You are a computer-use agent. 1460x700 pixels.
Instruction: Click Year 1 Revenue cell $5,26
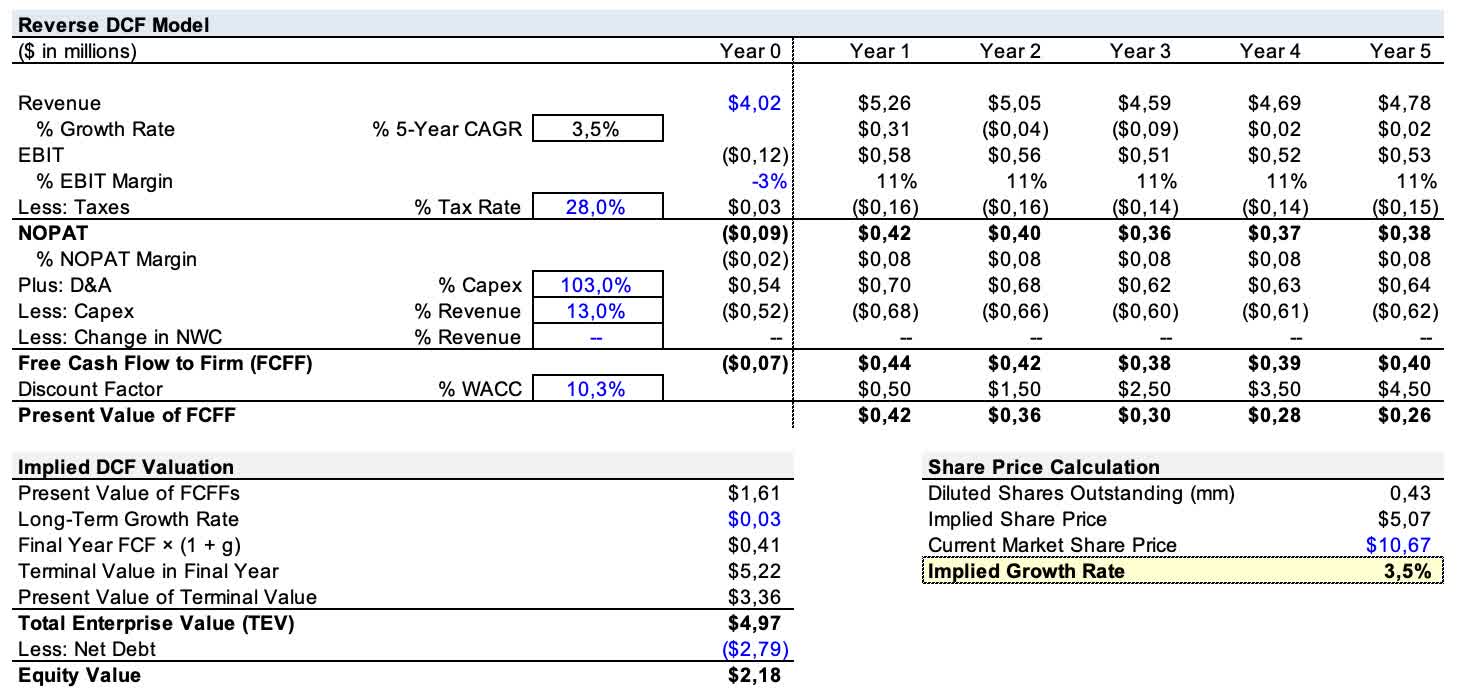[x=885, y=103]
